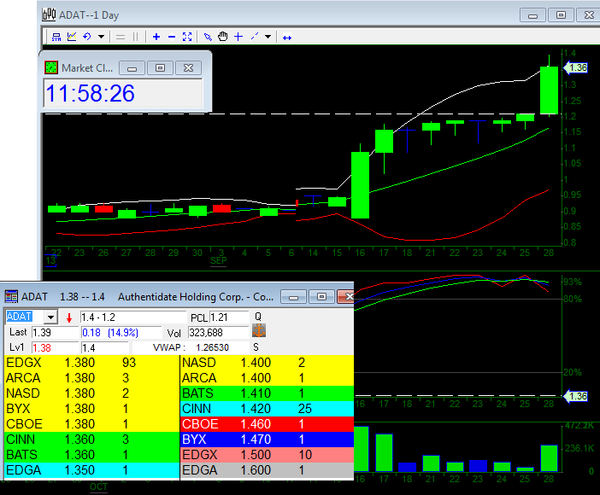Maximize the ADAT Level 2 window
The image size is (600, 495).
coord(321,297)
